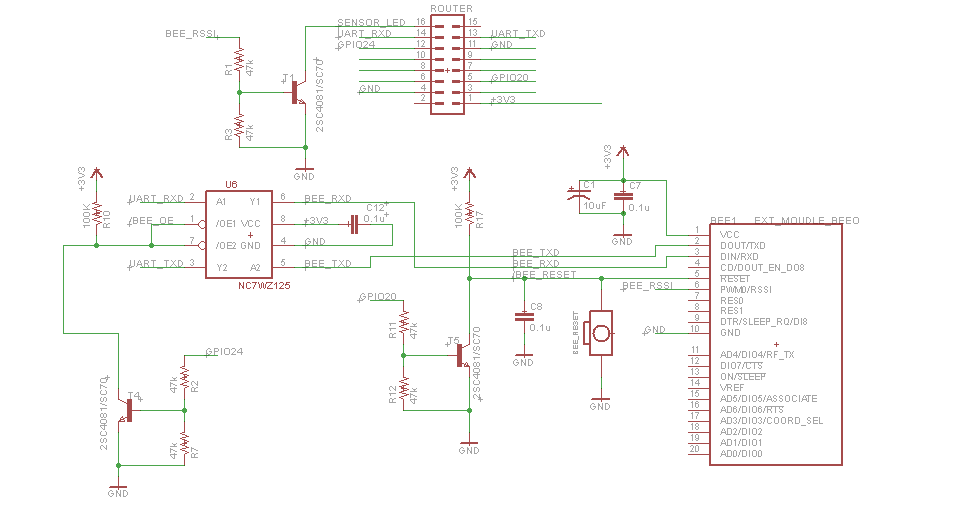Click the DIO7/CTS pin name
The height and width of the screenshot is (505, 955).
pos(741,366)
